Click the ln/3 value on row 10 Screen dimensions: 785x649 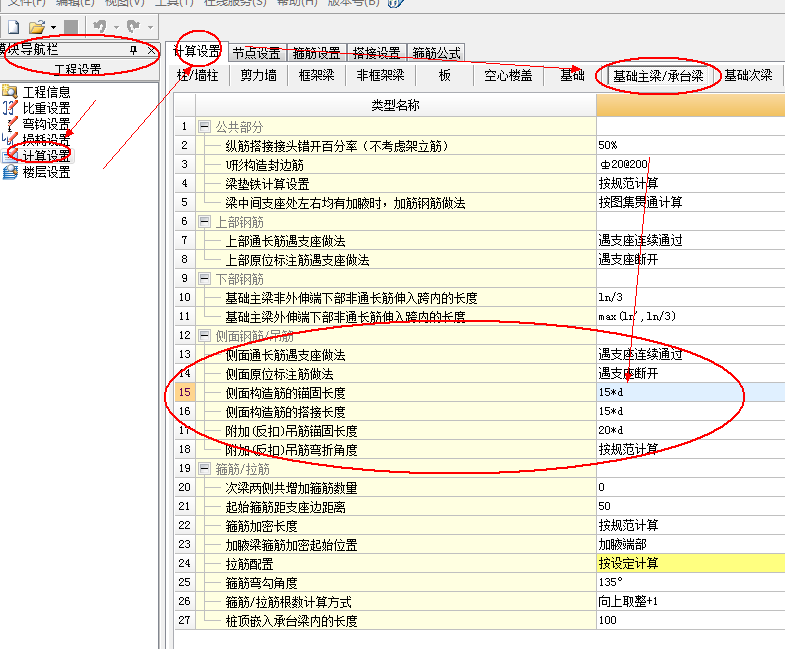[690, 297]
